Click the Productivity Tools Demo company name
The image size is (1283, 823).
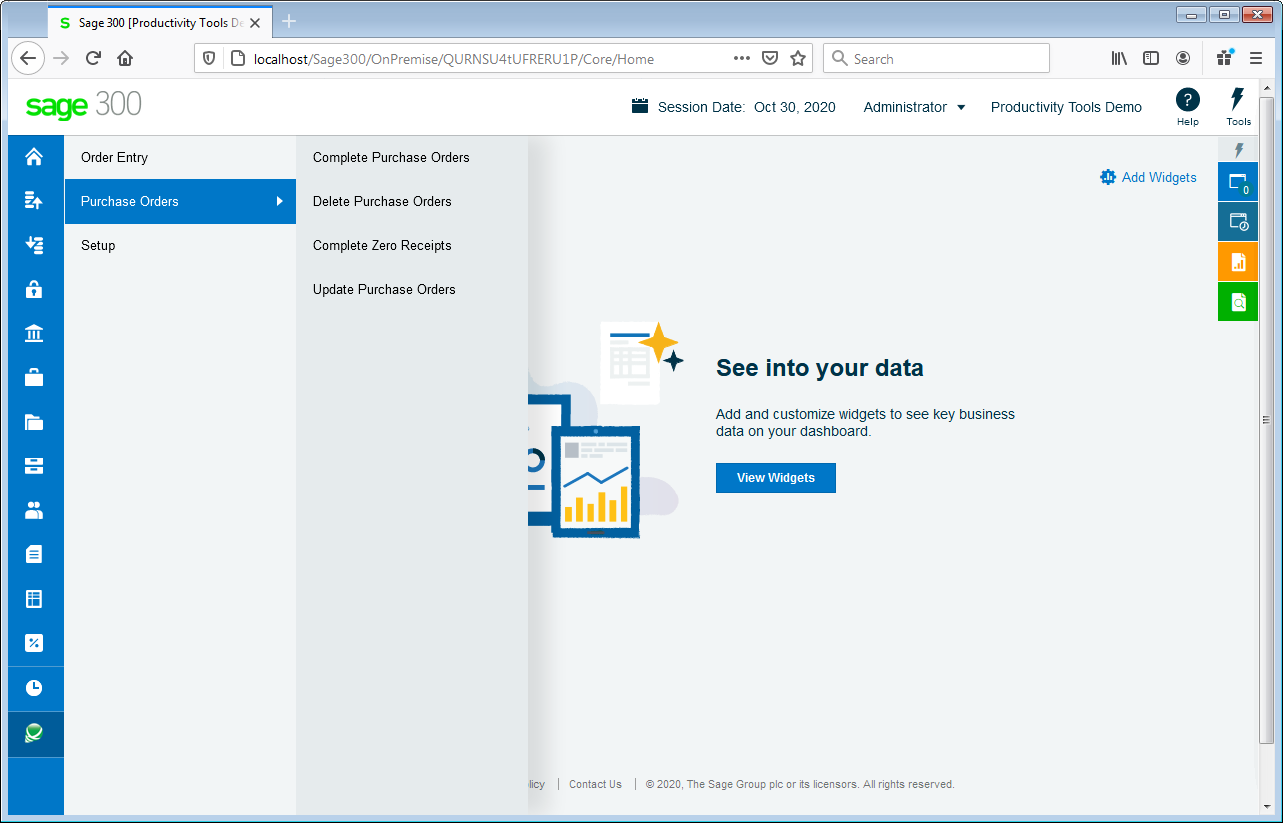tap(1066, 107)
